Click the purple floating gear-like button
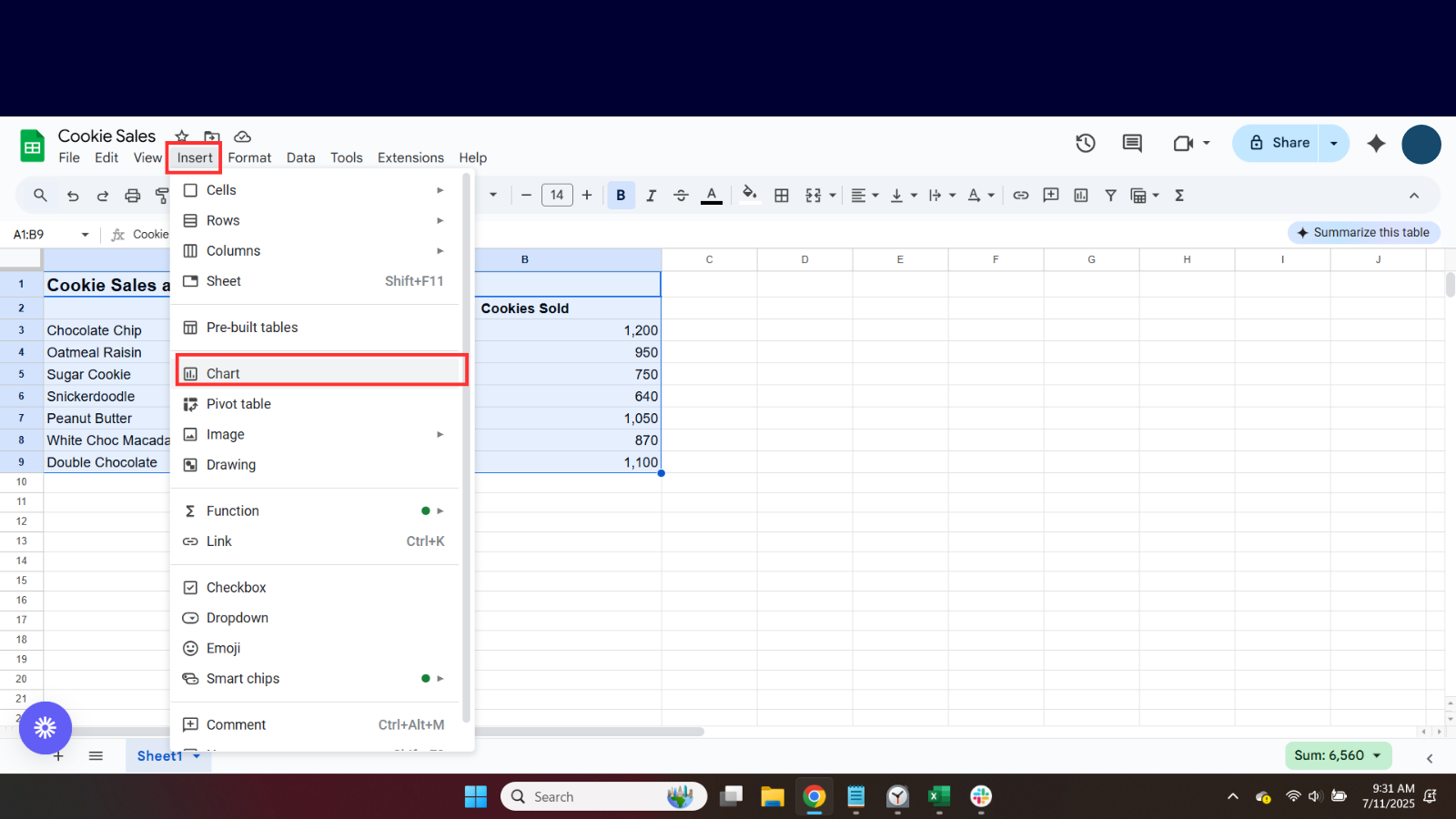Image resolution: width=1456 pixels, height=819 pixels. click(45, 728)
